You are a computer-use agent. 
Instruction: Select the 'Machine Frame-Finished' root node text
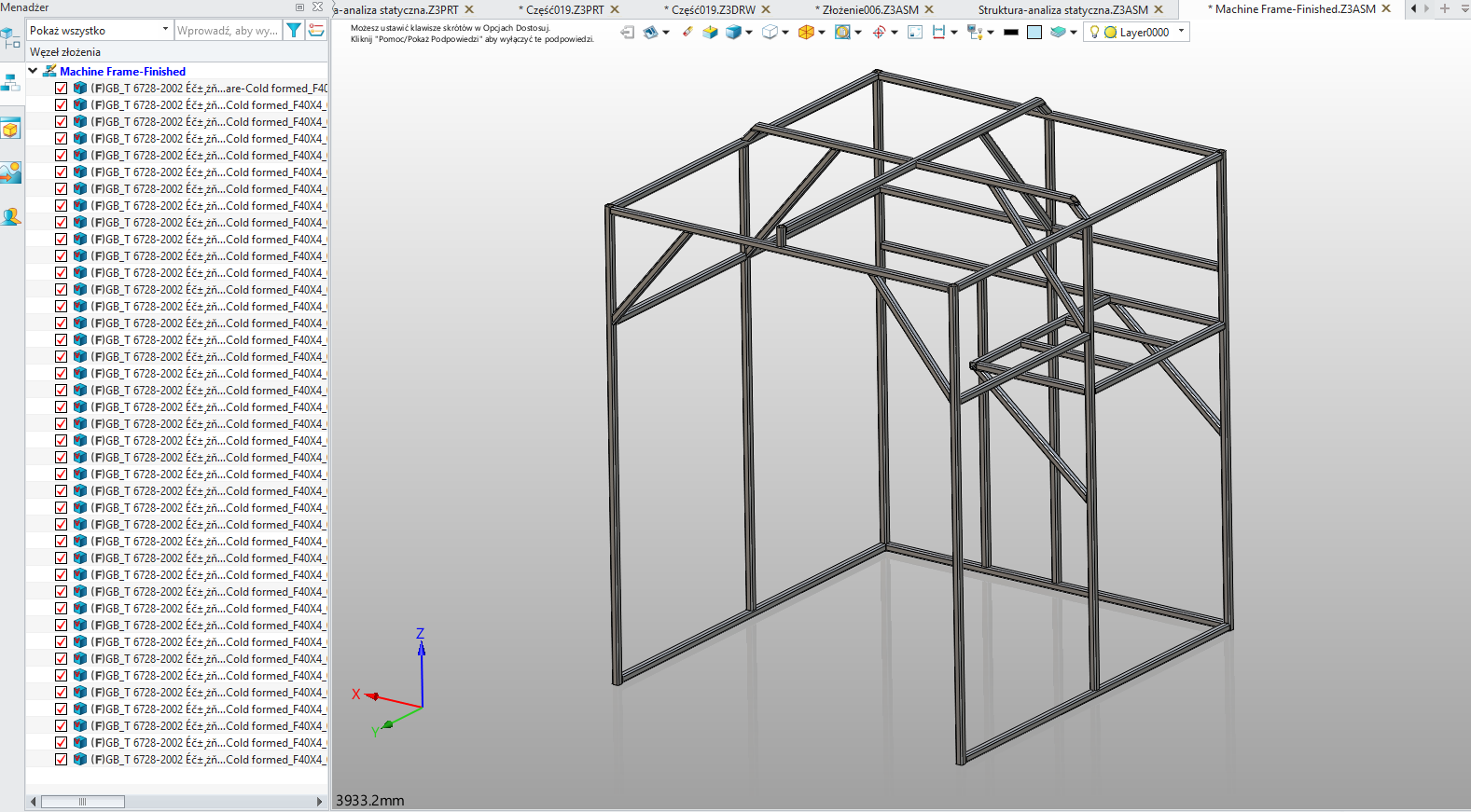(122, 71)
